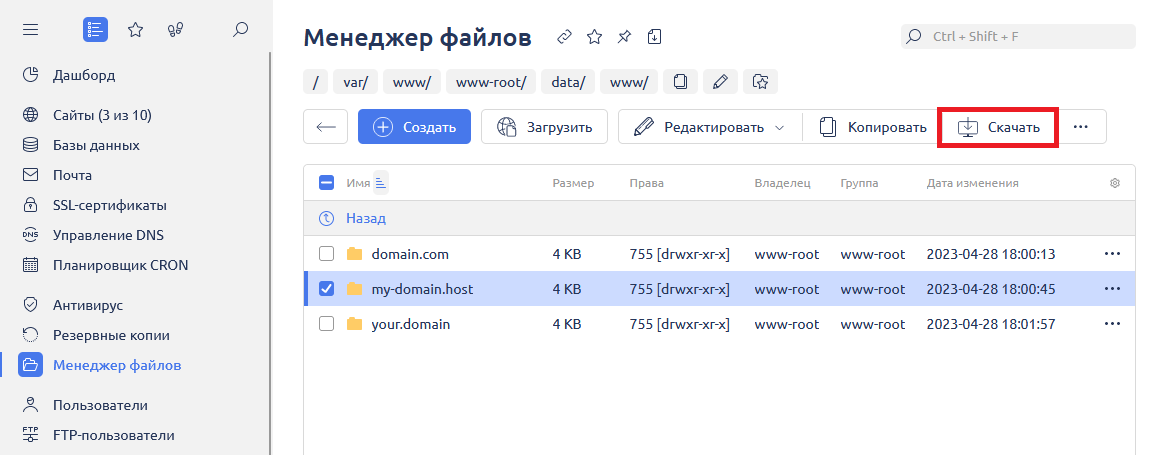Image resolution: width=1152 pixels, height=455 pixels.
Task: Click the Назад link in the file list
Action: click(x=366, y=218)
